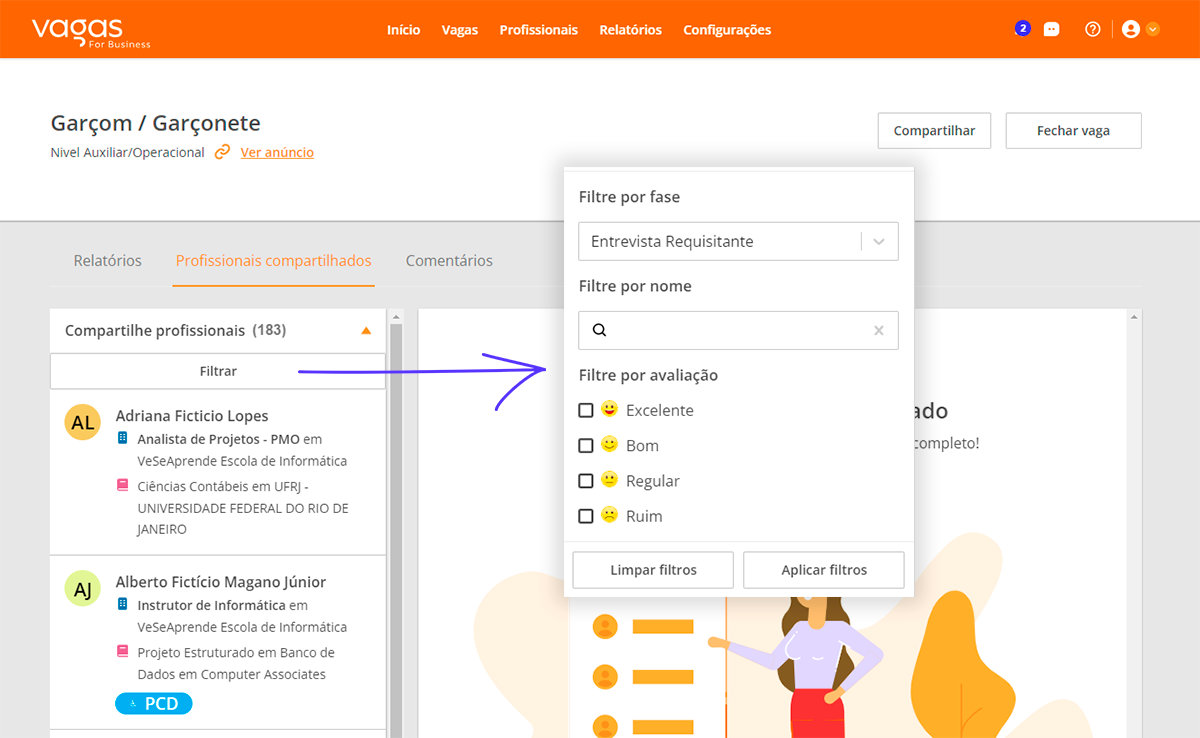
Task: Click the job icon next to Analista de Projetos
Action: [123, 438]
